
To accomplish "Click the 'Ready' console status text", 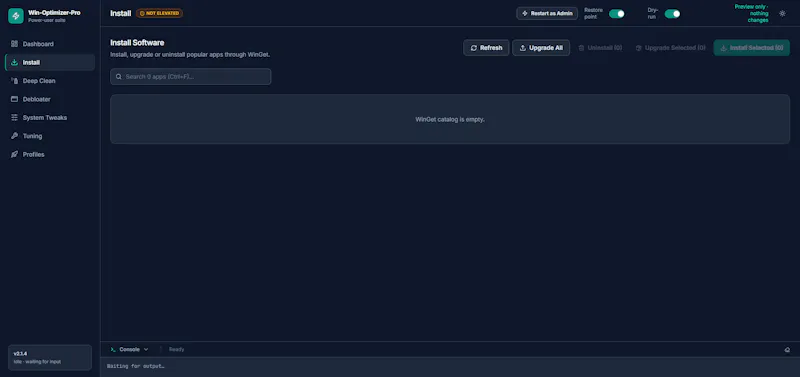I will pos(177,349).
